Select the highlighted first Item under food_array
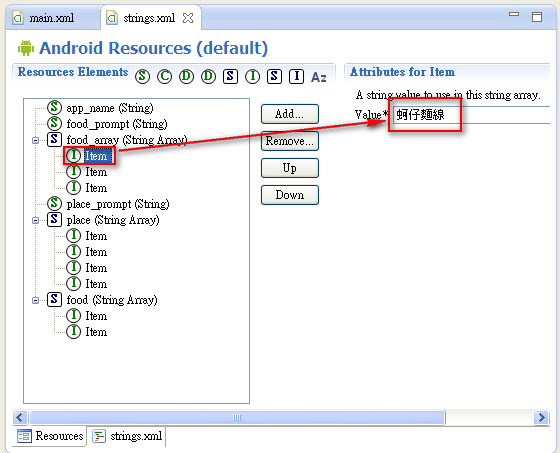The width and height of the screenshot is (560, 453). point(89,156)
